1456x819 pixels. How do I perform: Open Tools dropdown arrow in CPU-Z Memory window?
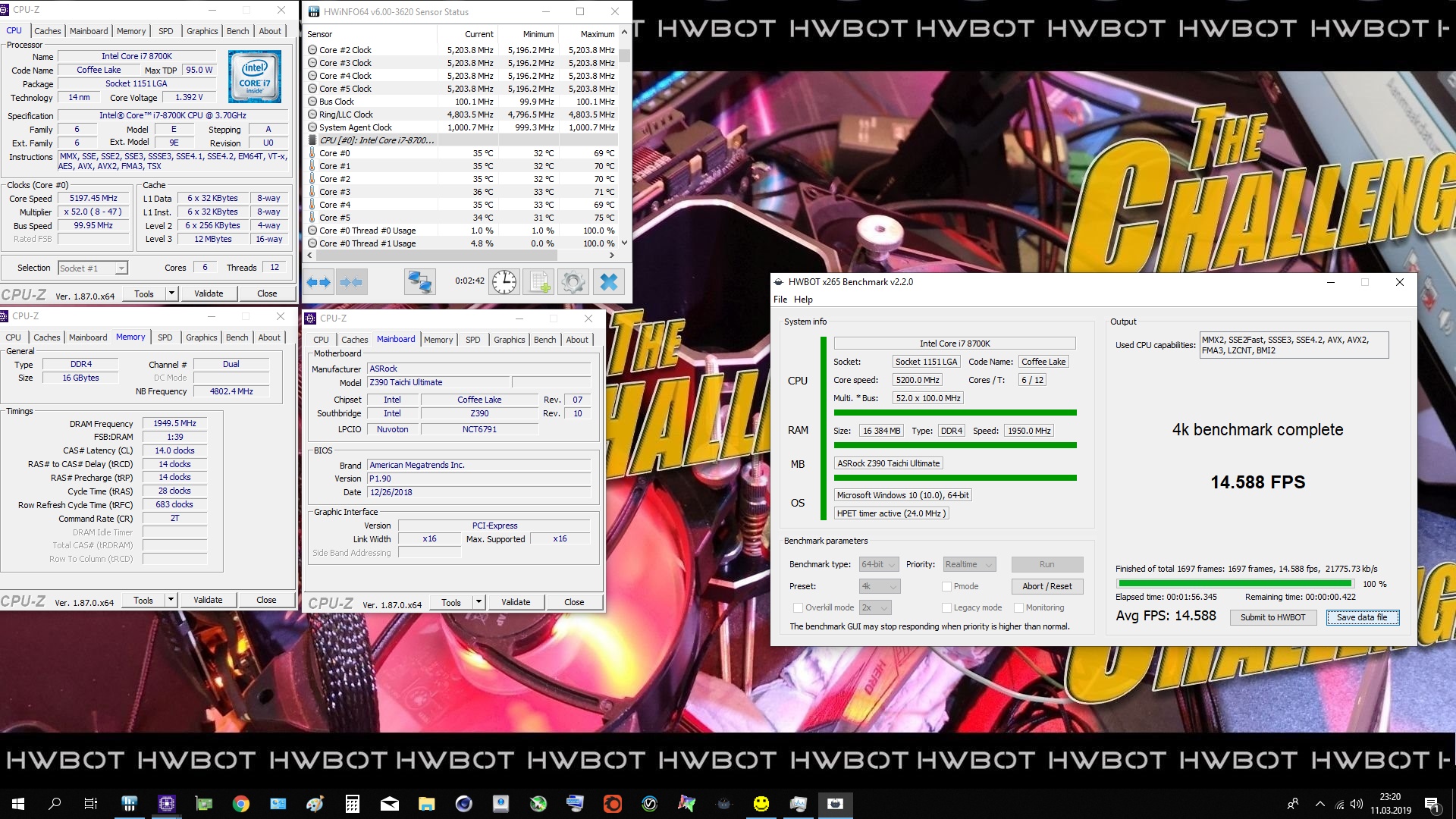pyautogui.click(x=171, y=600)
